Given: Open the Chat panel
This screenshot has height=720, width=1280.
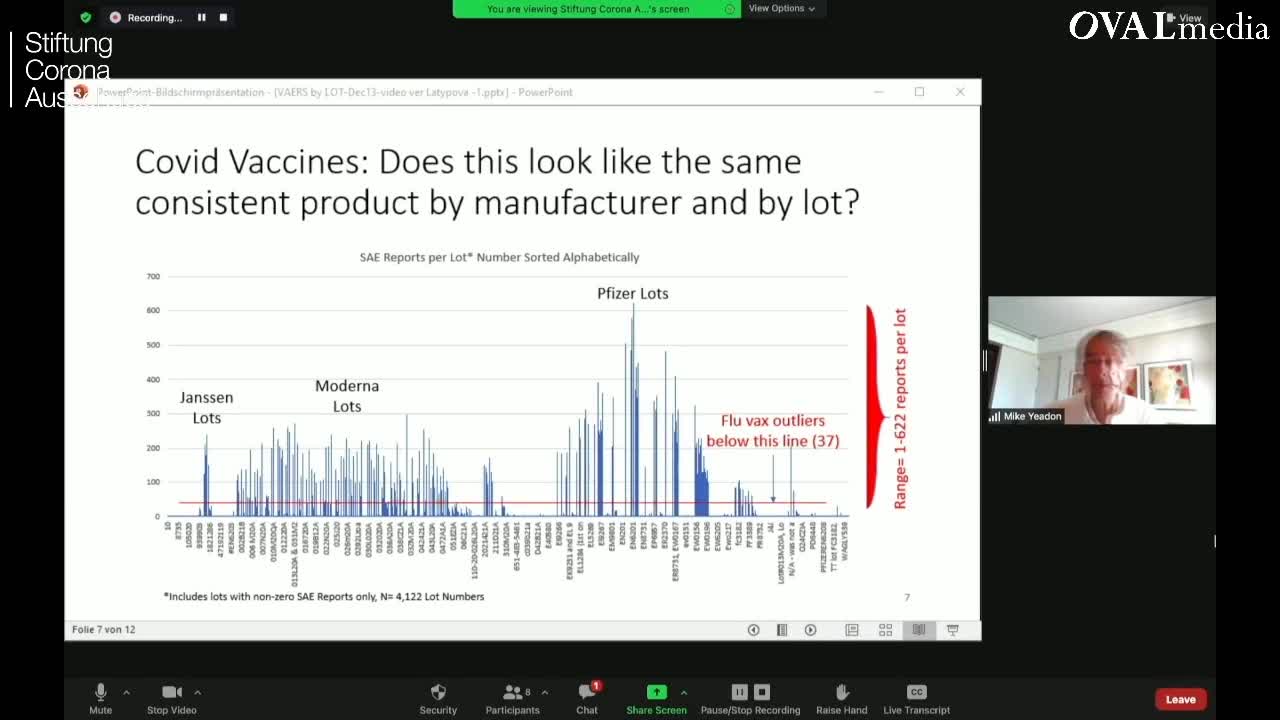Looking at the screenshot, I should 587,698.
